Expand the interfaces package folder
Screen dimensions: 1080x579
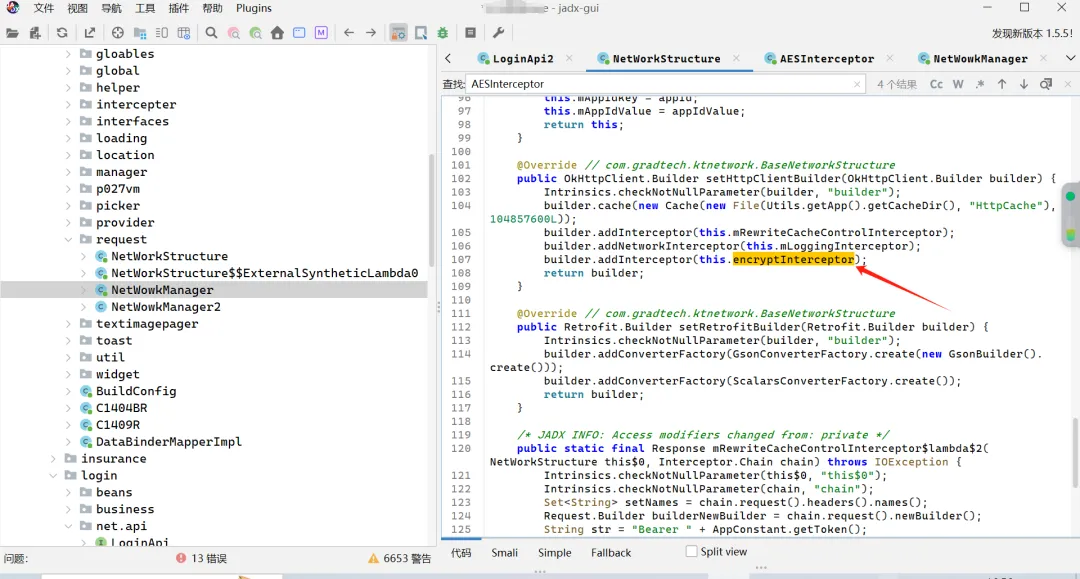[68, 121]
